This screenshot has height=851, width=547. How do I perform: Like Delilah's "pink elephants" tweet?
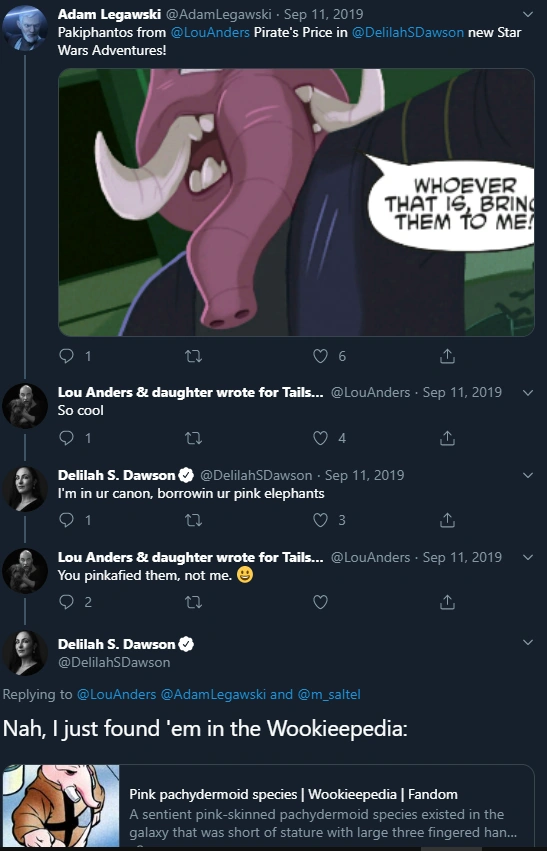(321, 520)
